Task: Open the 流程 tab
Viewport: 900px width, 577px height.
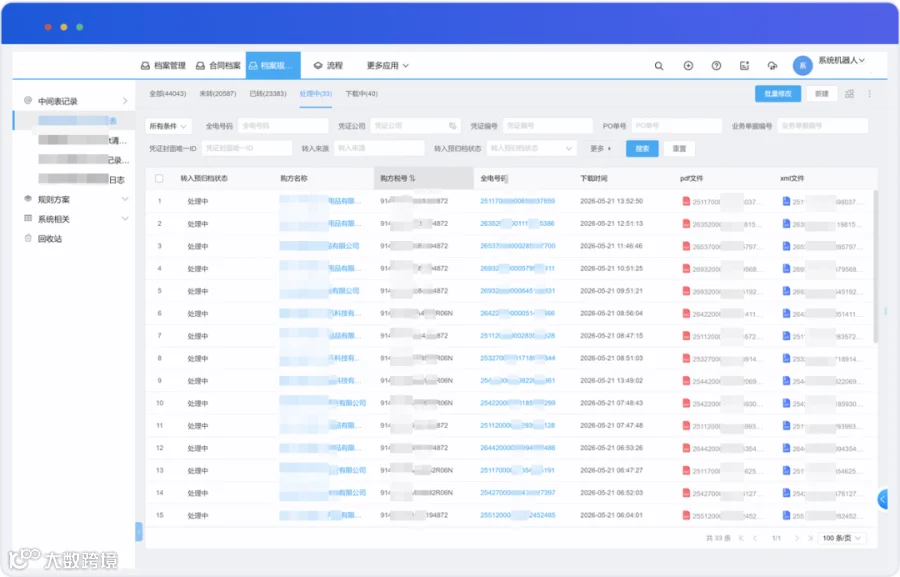Action: (x=328, y=65)
